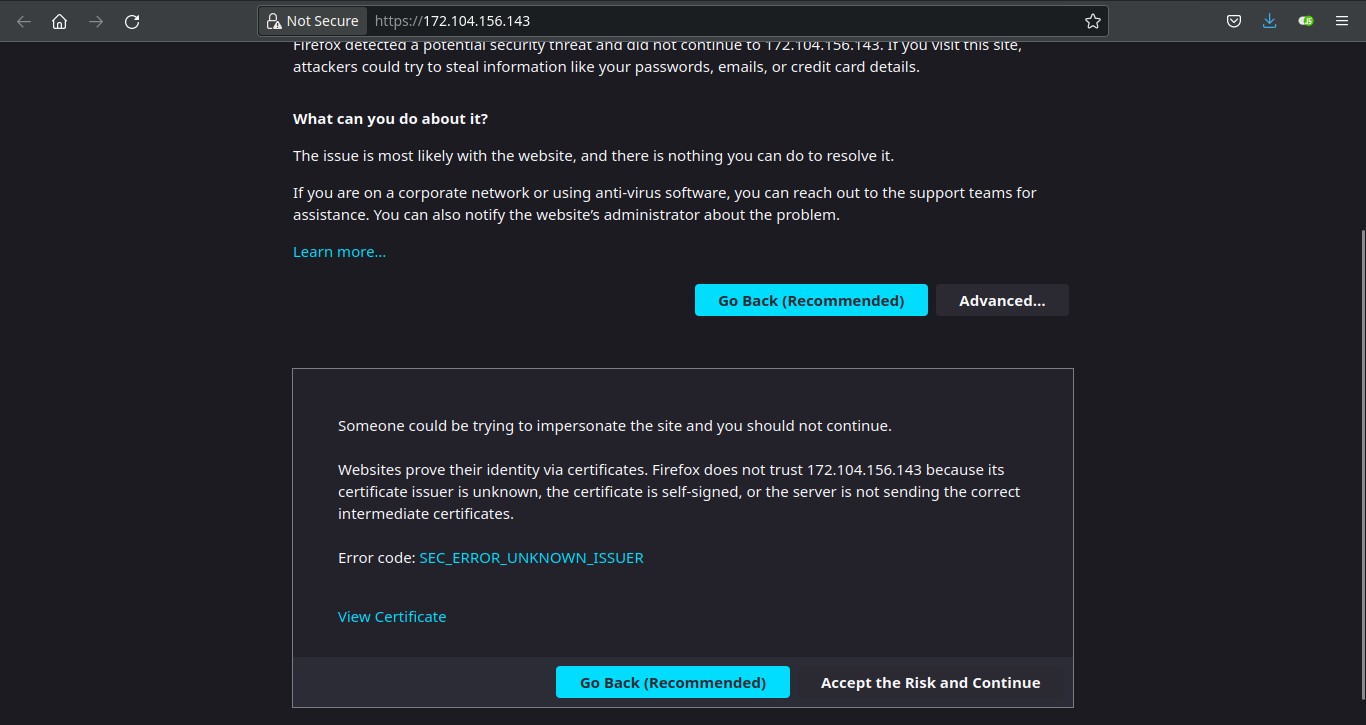
Task: Reload the current page
Action: click(x=132, y=21)
